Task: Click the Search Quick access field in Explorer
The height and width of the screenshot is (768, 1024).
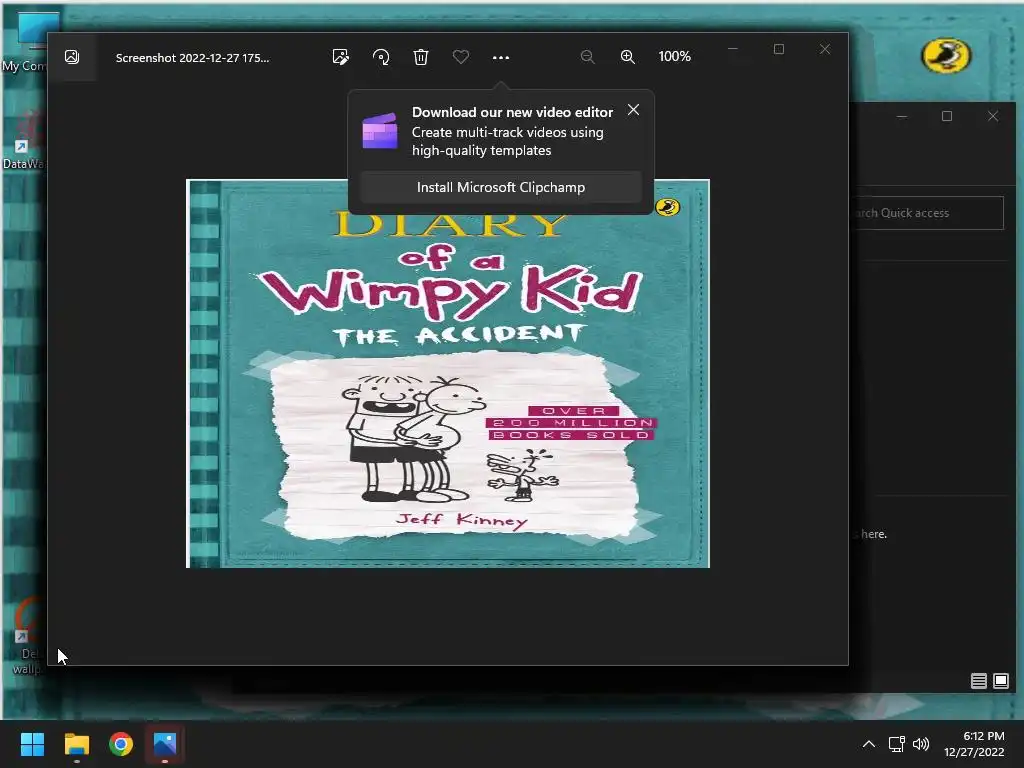Action: [x=926, y=213]
